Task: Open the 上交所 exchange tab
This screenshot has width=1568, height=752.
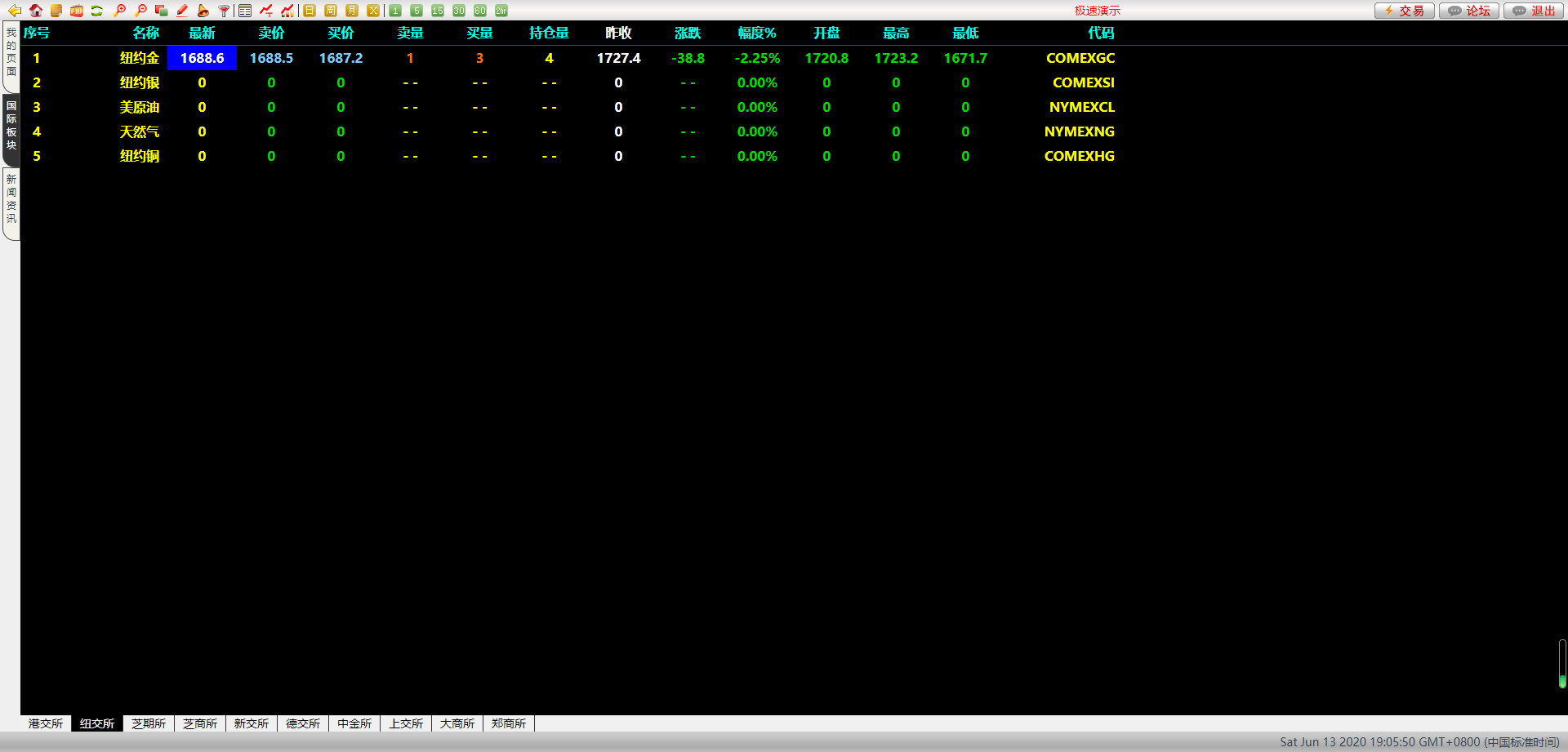Action: (x=406, y=723)
